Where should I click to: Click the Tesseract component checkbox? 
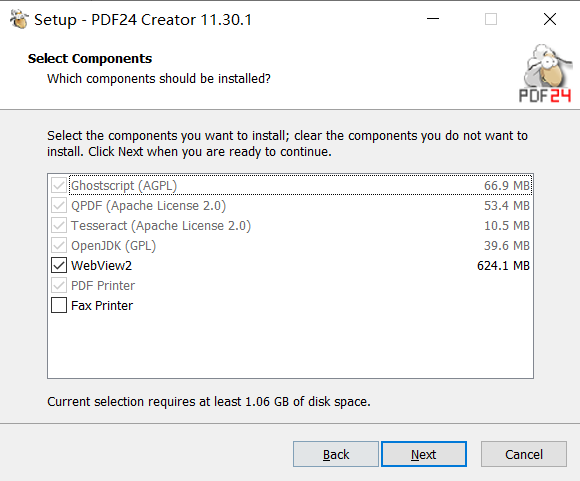point(59,225)
